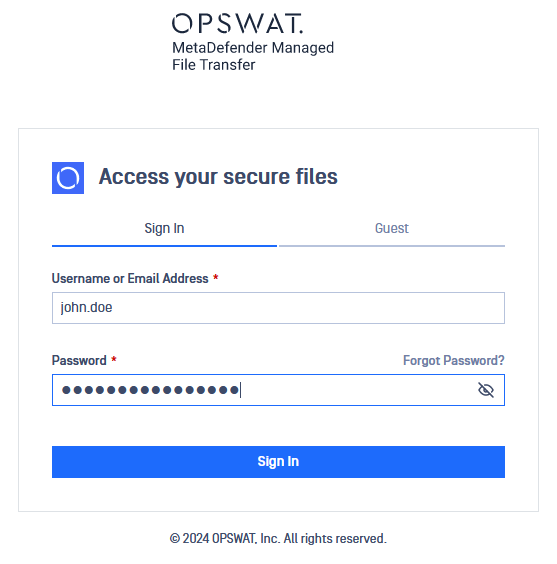Click the red asterisk beside Username label
The width and height of the screenshot is (557, 564).
[x=216, y=277]
